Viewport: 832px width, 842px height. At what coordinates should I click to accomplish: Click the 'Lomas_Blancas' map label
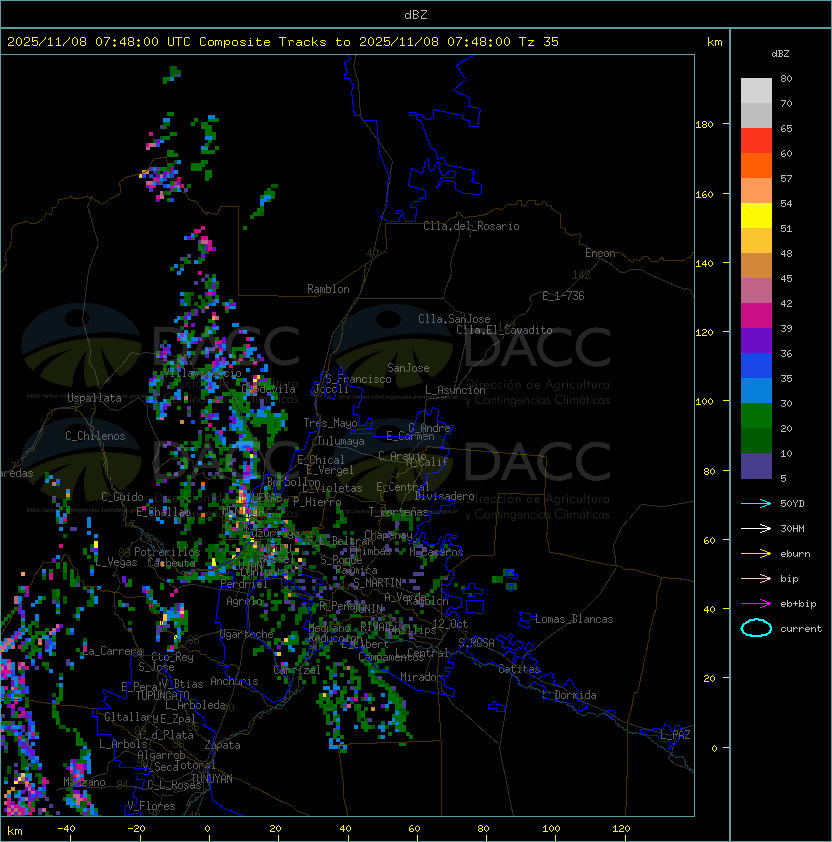pos(574,619)
